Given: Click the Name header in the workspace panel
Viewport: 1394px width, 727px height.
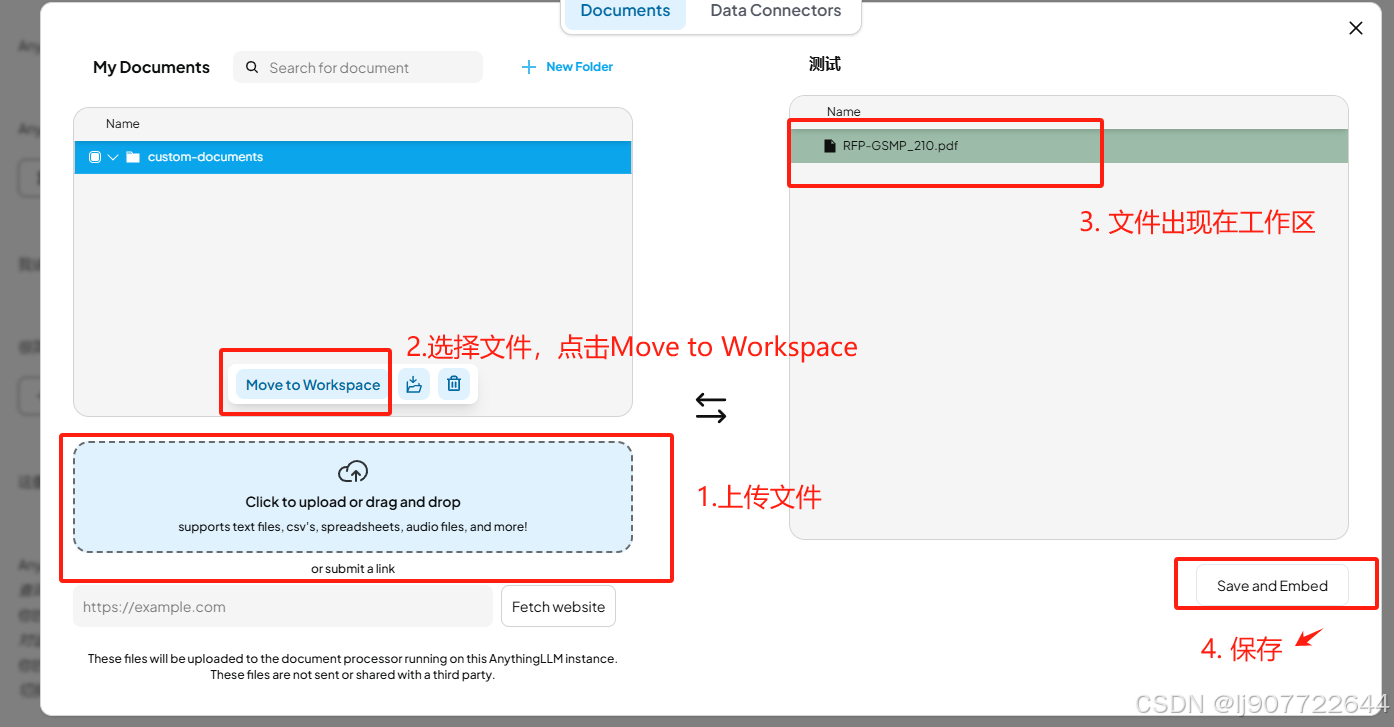Looking at the screenshot, I should 844,112.
